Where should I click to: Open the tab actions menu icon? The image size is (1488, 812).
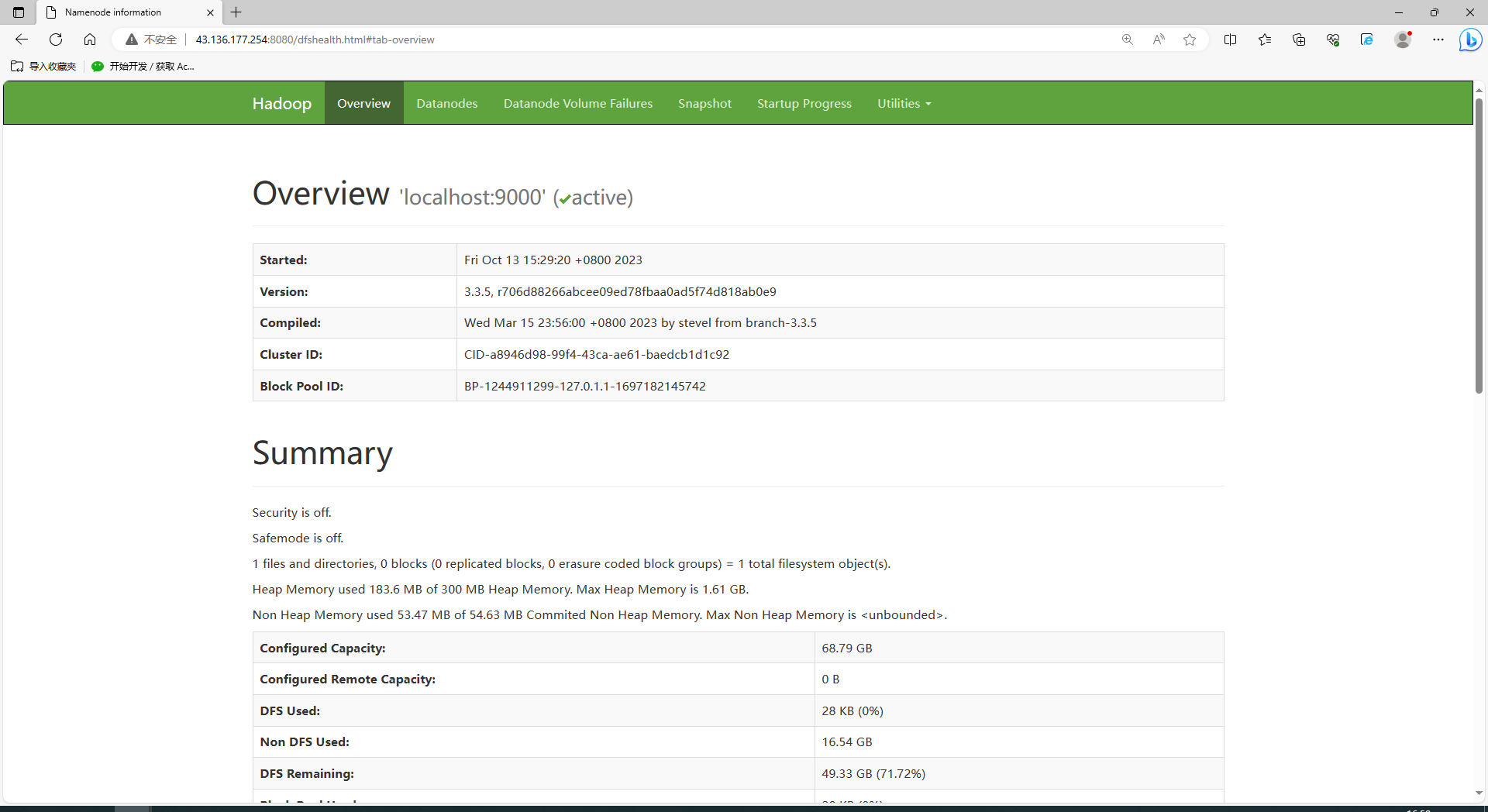[19, 12]
